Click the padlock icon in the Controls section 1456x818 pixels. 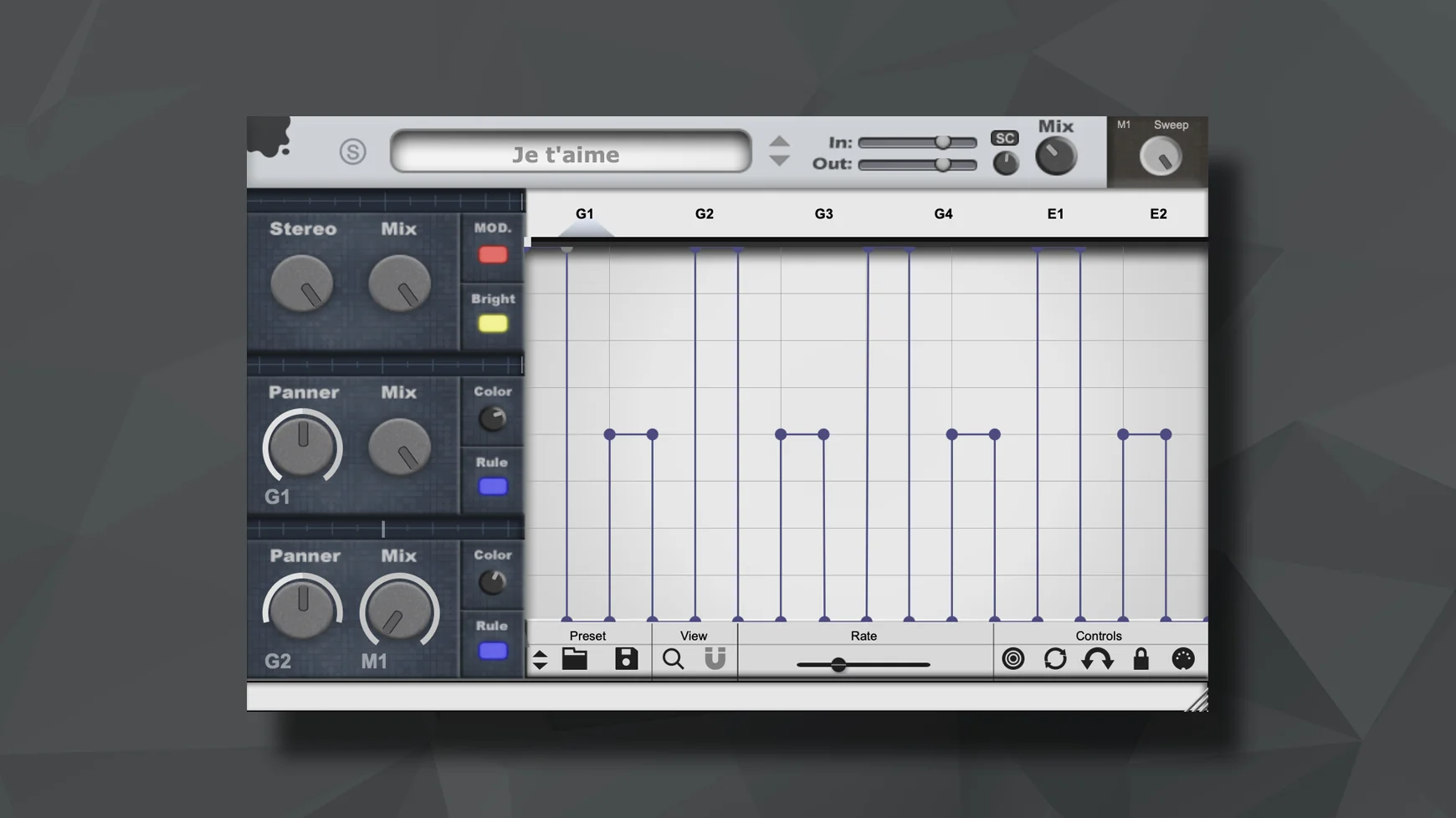[1142, 660]
